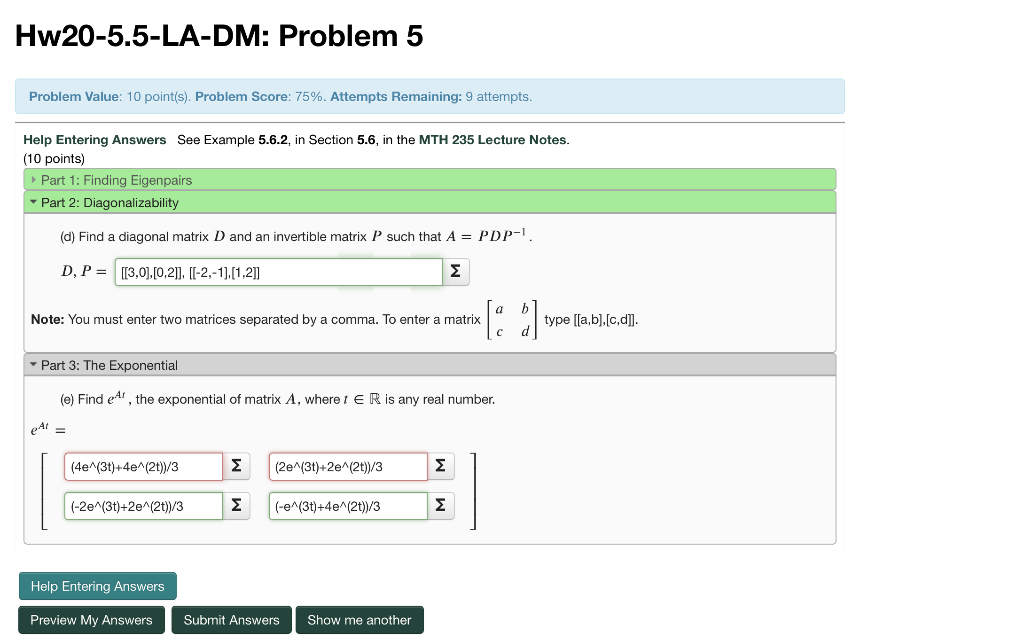This screenshot has height=640, width=1024.
Task: Open equation editor for bottom-left exponential entry
Action: point(236,505)
